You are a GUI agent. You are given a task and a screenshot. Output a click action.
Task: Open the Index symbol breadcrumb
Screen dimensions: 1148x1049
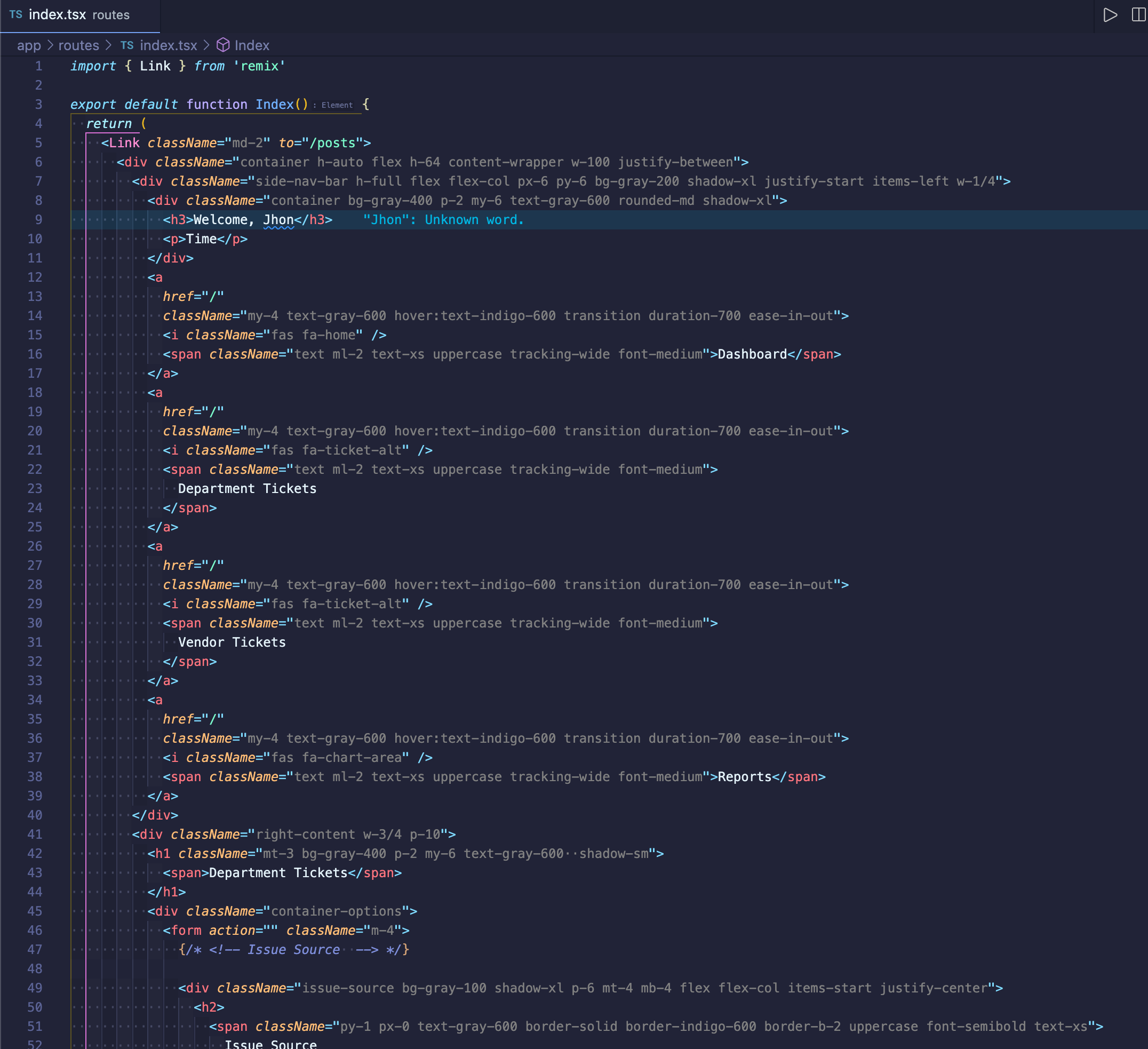coord(252,45)
